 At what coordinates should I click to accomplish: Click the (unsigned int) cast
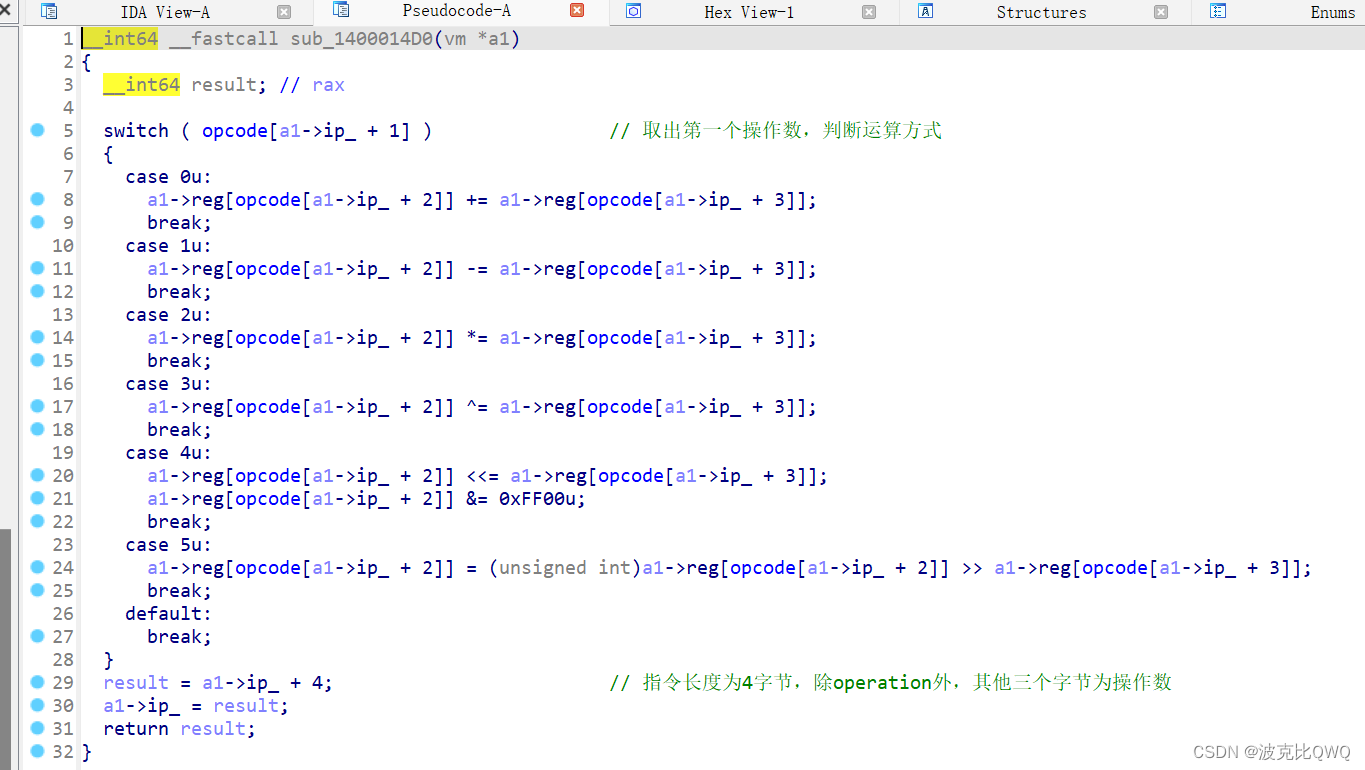(564, 568)
